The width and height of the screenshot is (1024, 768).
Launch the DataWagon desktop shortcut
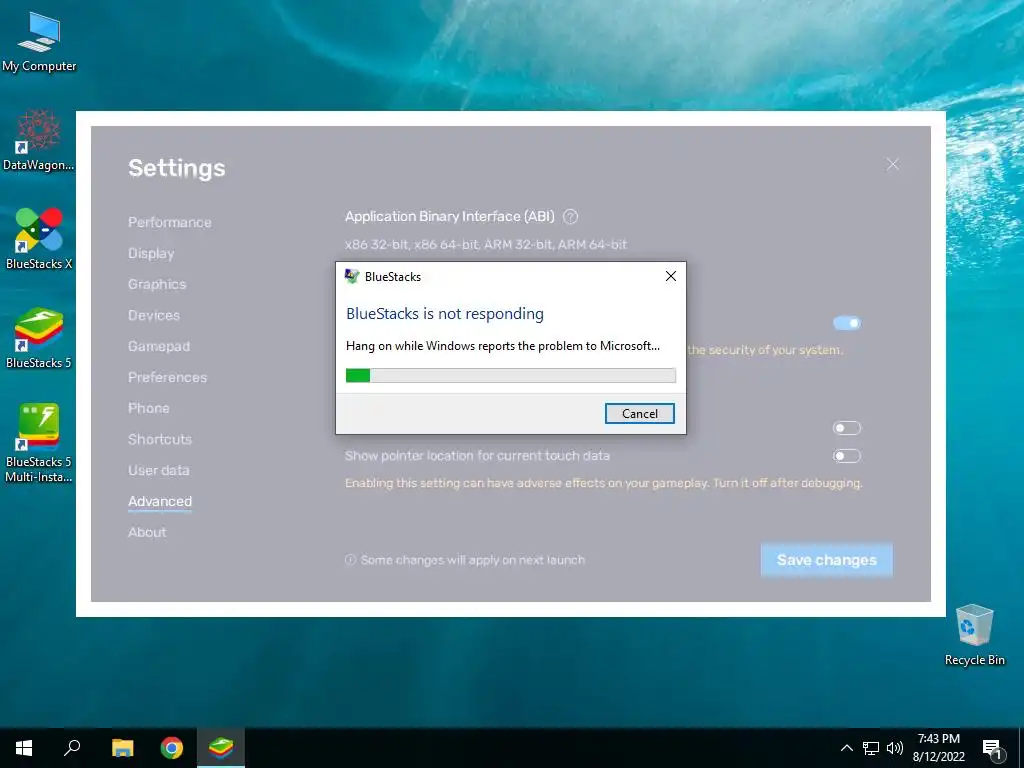point(39,140)
